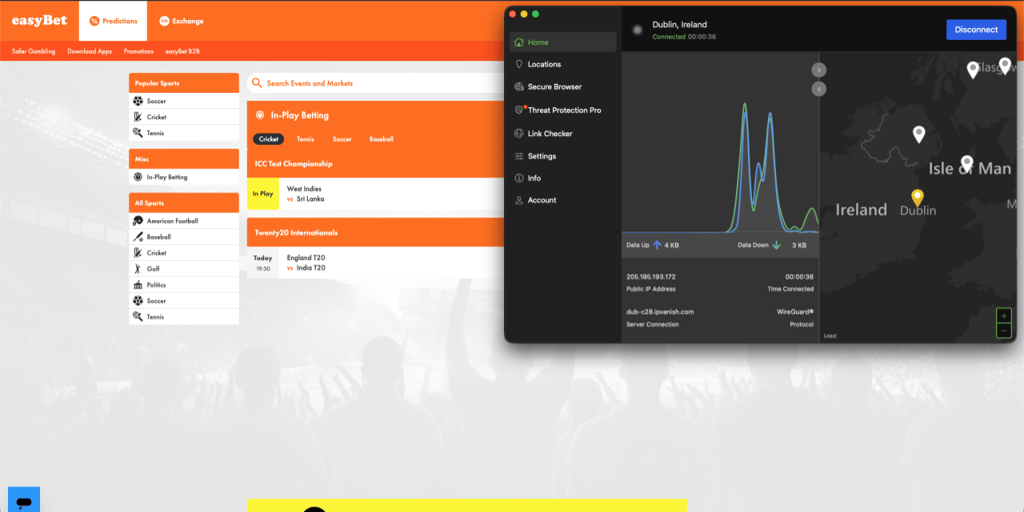This screenshot has height=512, width=1024.
Task: Click the Twenty20 Internationals header
Action: (x=376, y=232)
